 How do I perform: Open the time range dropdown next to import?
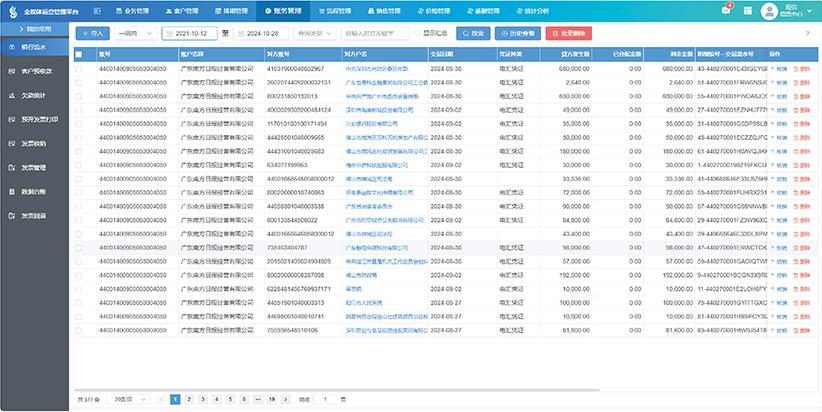[135, 34]
